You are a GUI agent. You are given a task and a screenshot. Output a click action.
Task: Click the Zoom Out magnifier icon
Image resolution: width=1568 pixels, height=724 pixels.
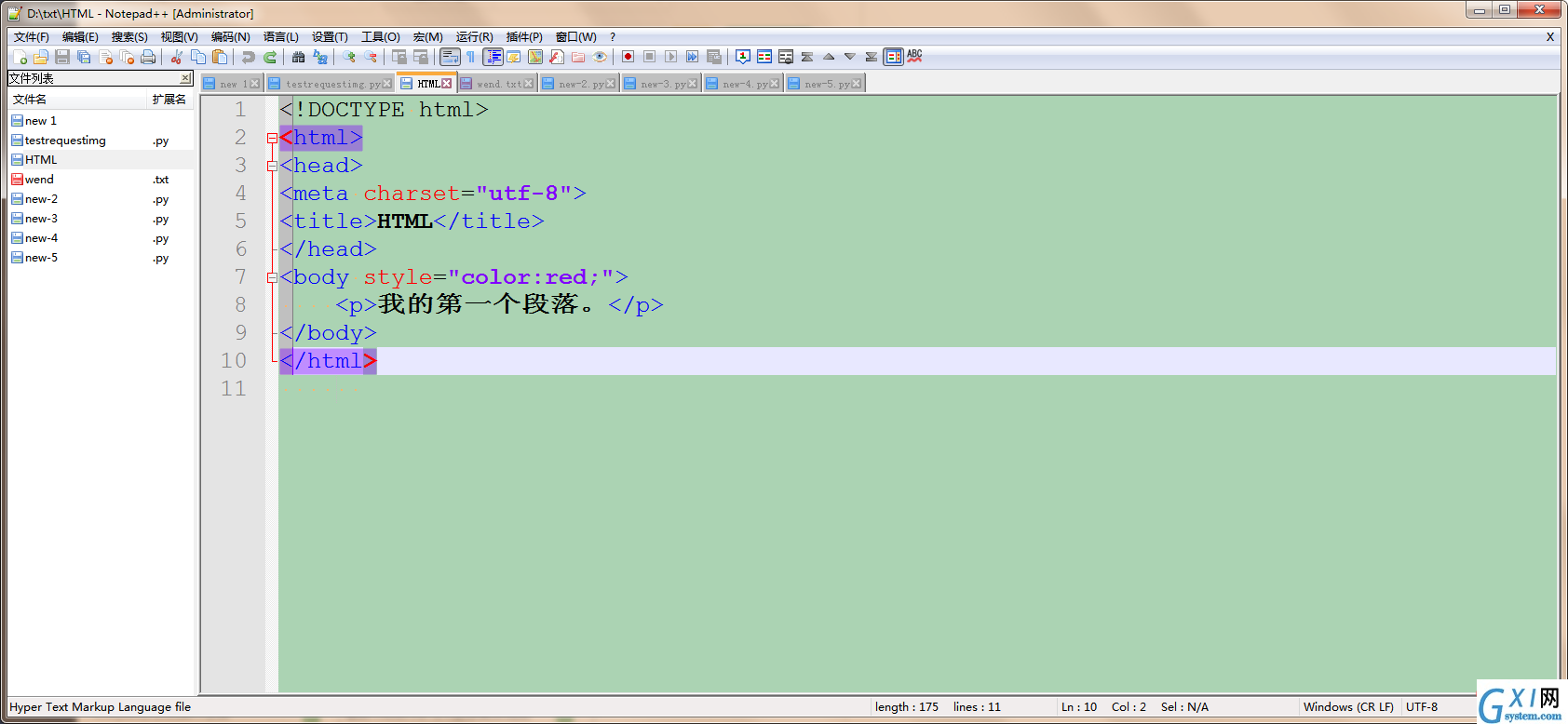tap(371, 57)
